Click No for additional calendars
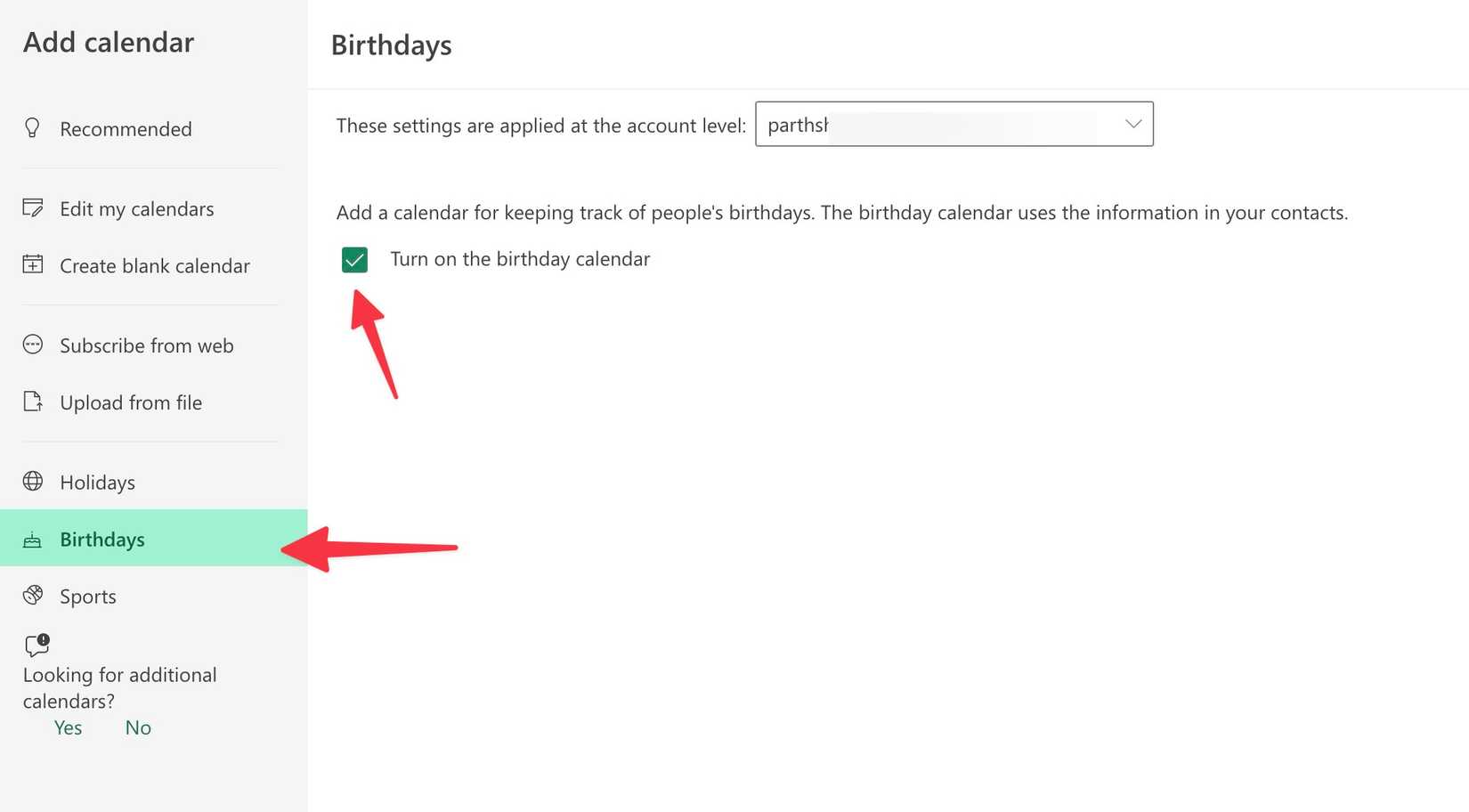Image resolution: width=1469 pixels, height=812 pixels. pos(137,727)
